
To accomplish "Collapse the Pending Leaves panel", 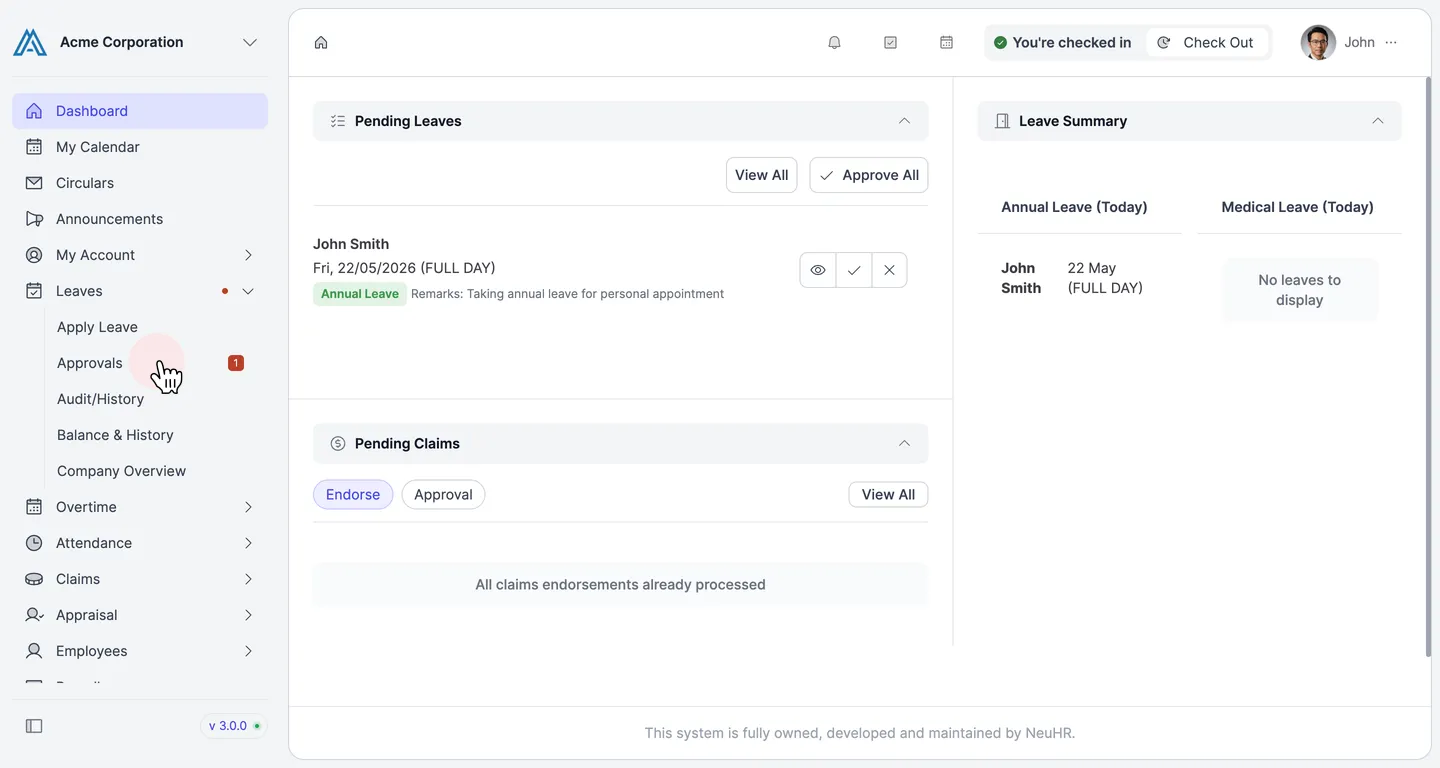I will point(904,121).
